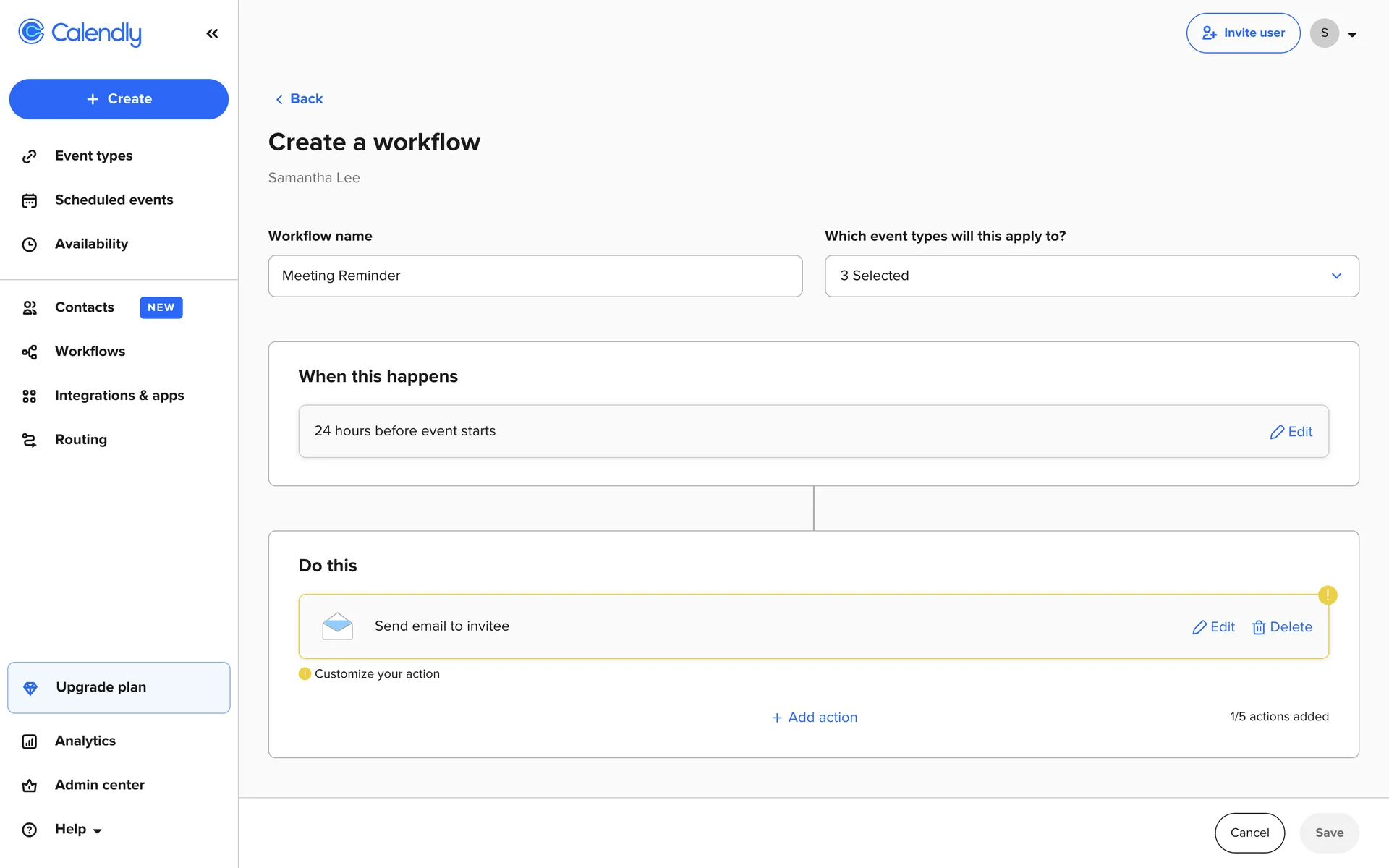Screen dimensions: 1389x868
Task: Click Add action link
Action: coord(814,717)
